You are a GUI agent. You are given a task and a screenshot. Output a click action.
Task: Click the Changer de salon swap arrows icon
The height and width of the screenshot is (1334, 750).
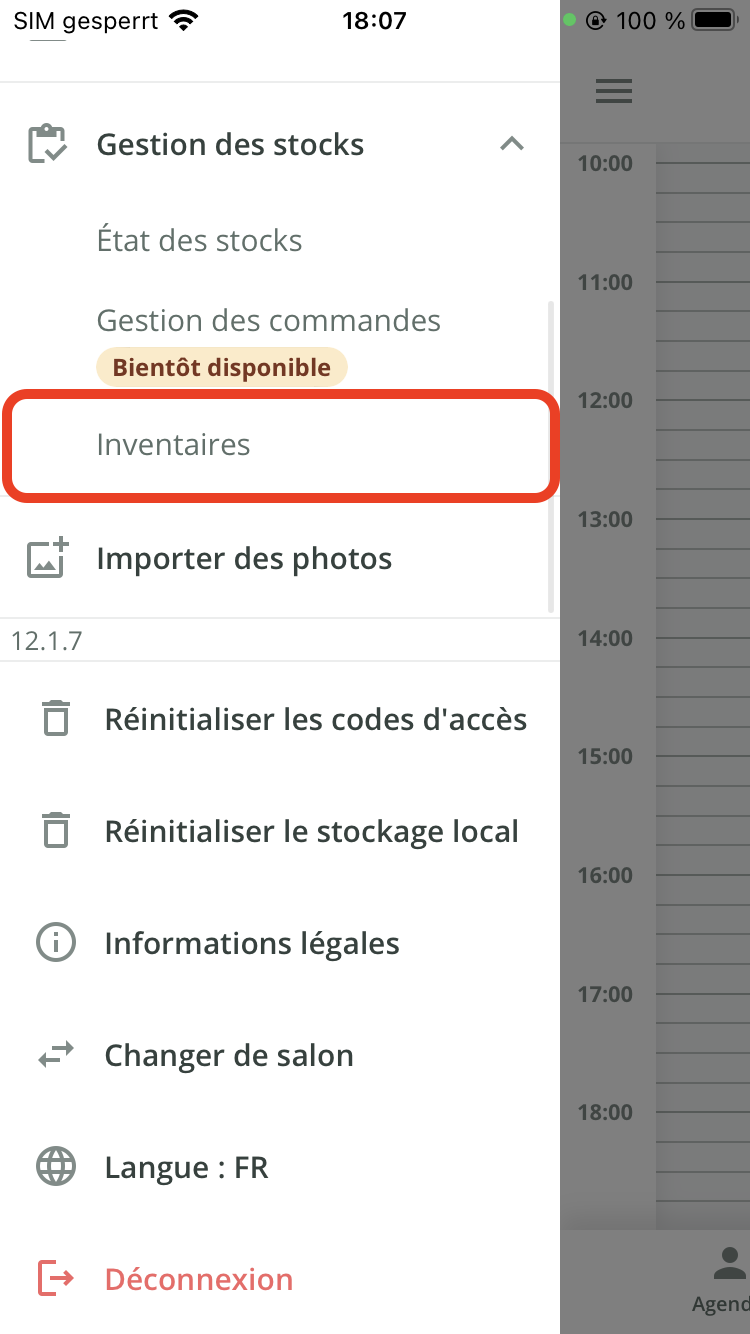pos(56,1055)
